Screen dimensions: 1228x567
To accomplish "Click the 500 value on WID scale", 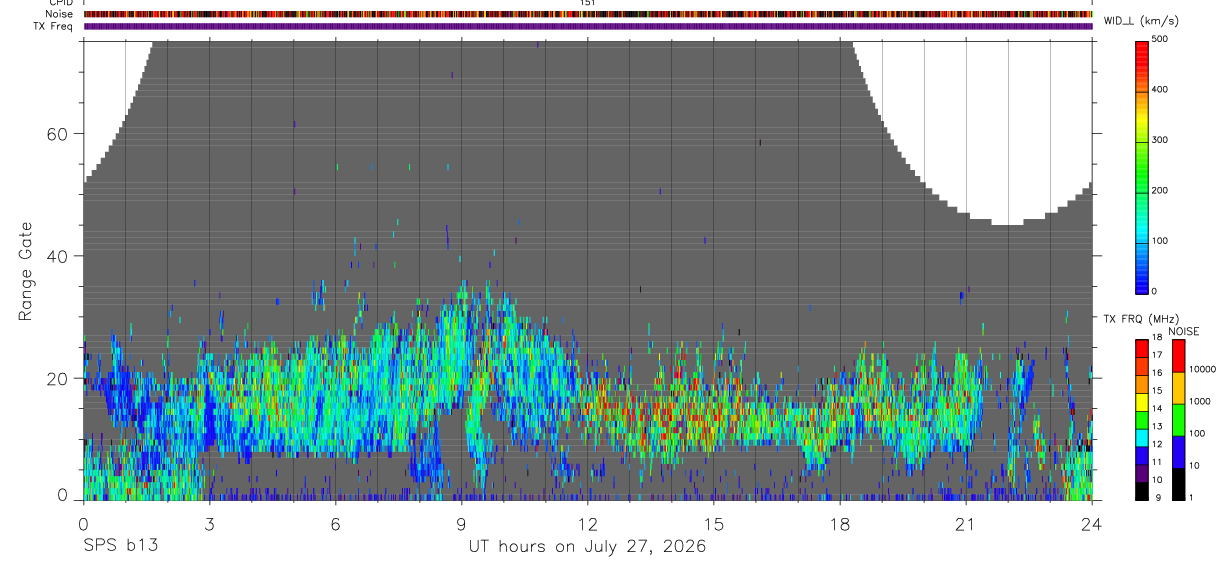I will pos(1160,39).
